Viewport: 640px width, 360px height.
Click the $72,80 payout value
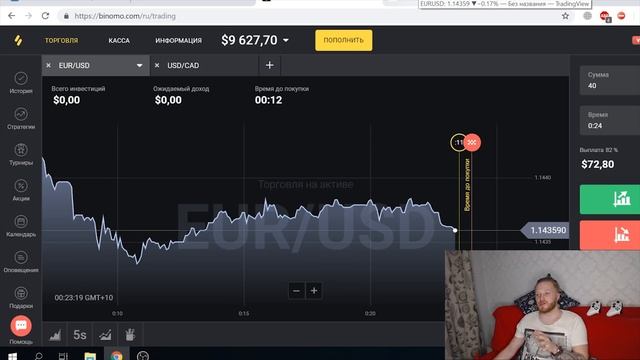(598, 164)
